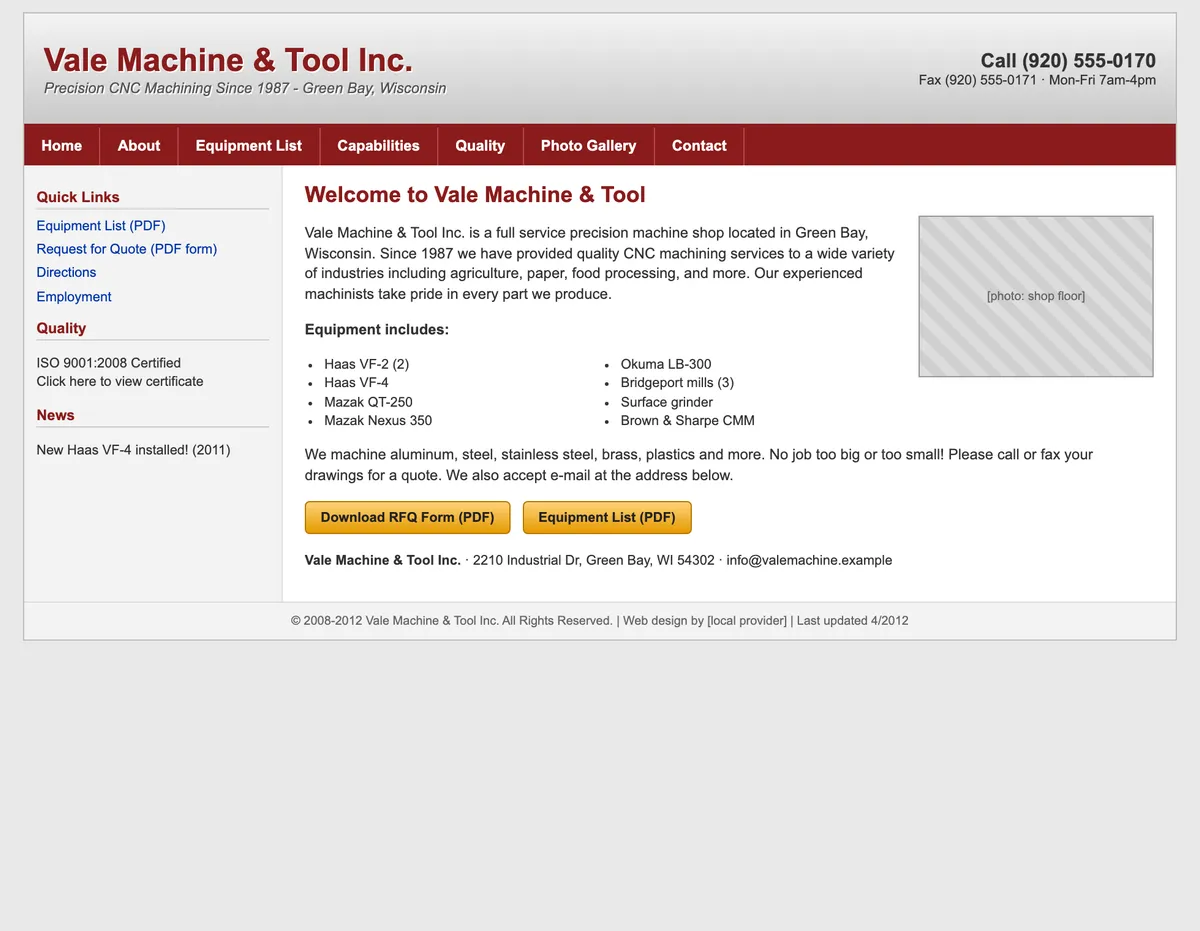
Task: Click the footer copyright notice
Action: pyautogui.click(x=452, y=620)
